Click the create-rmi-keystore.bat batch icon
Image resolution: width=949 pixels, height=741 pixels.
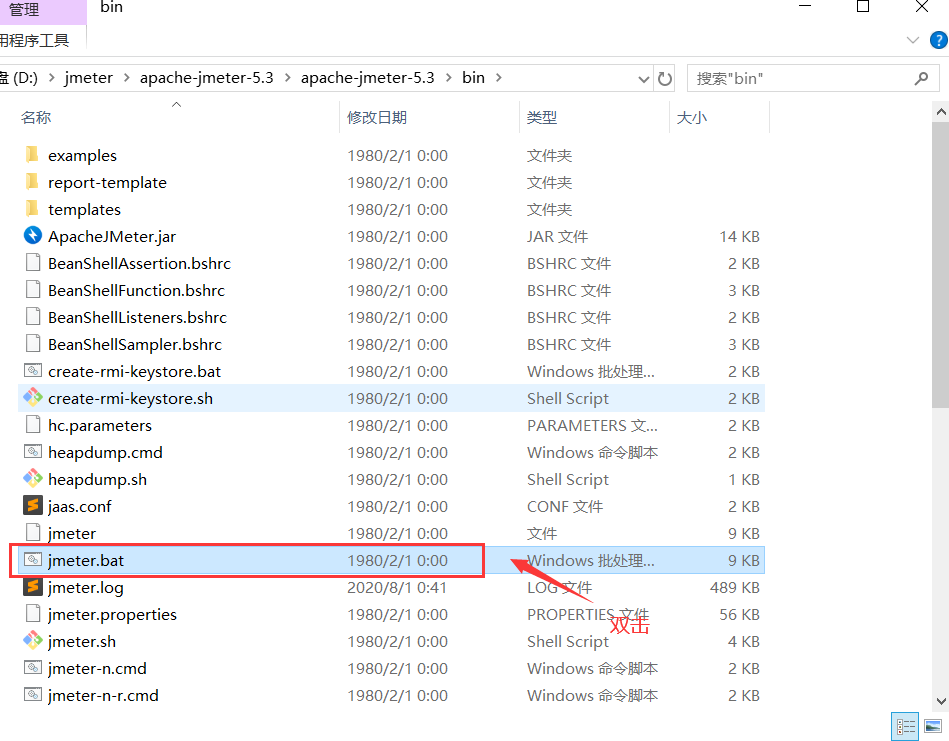33,370
